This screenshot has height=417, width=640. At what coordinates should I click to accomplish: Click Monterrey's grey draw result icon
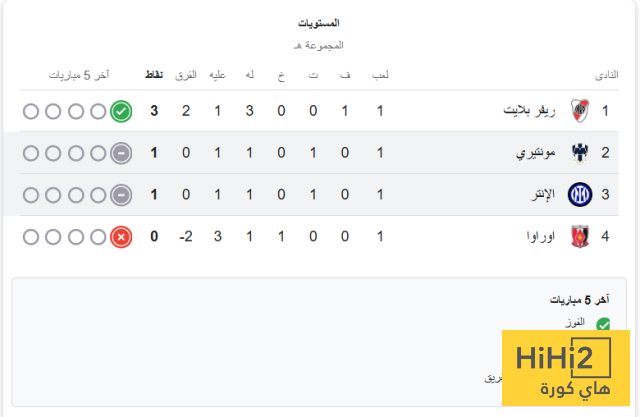[x=121, y=153]
